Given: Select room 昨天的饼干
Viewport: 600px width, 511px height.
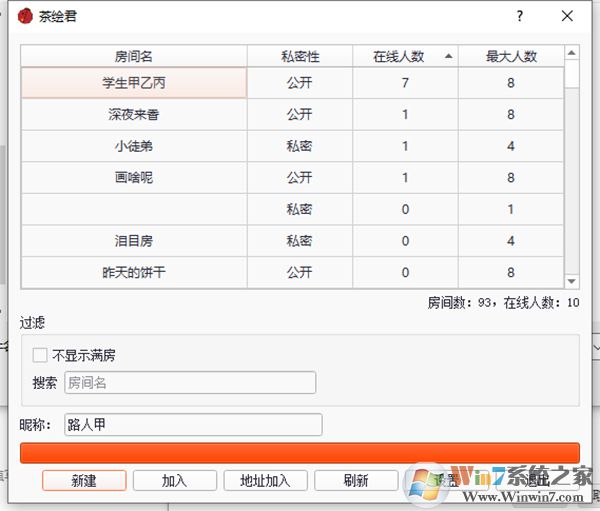Looking at the screenshot, I should click(x=134, y=273).
